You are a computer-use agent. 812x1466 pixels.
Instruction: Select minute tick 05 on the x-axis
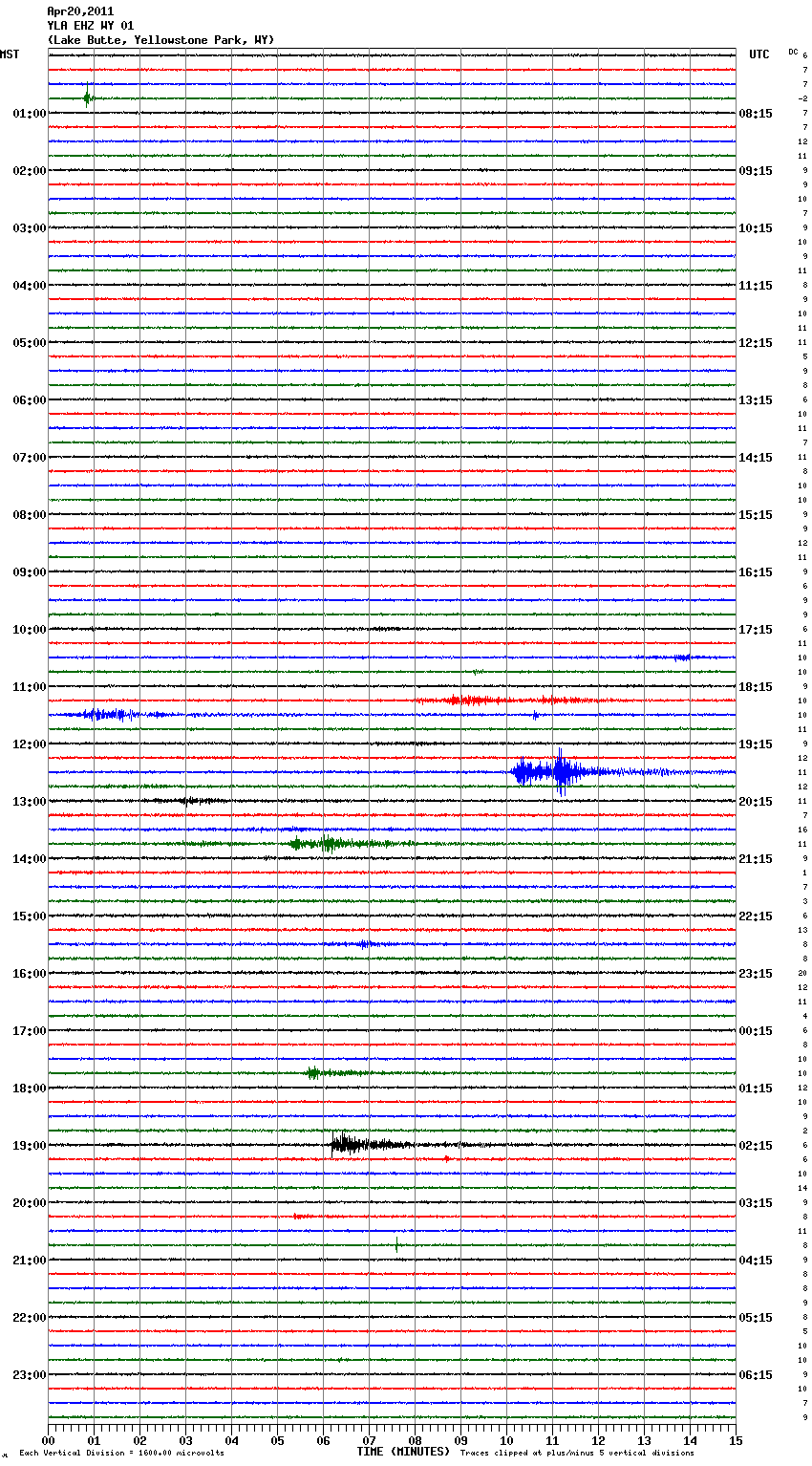[x=277, y=1440]
